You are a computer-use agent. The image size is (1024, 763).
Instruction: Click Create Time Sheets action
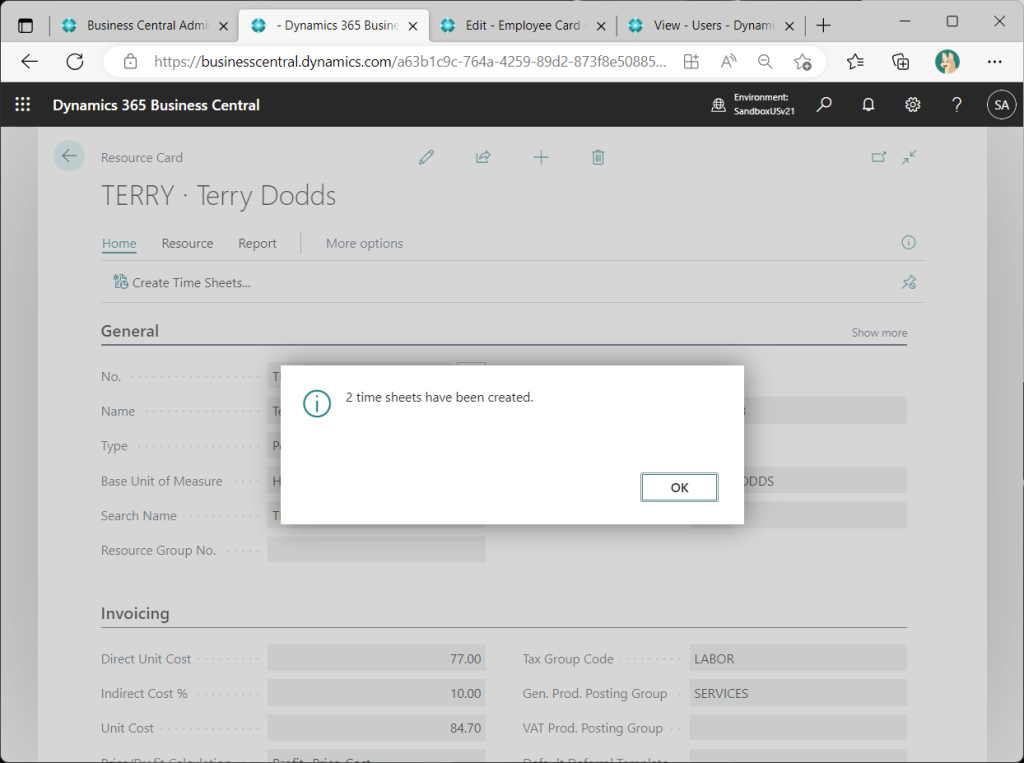[x=182, y=282]
